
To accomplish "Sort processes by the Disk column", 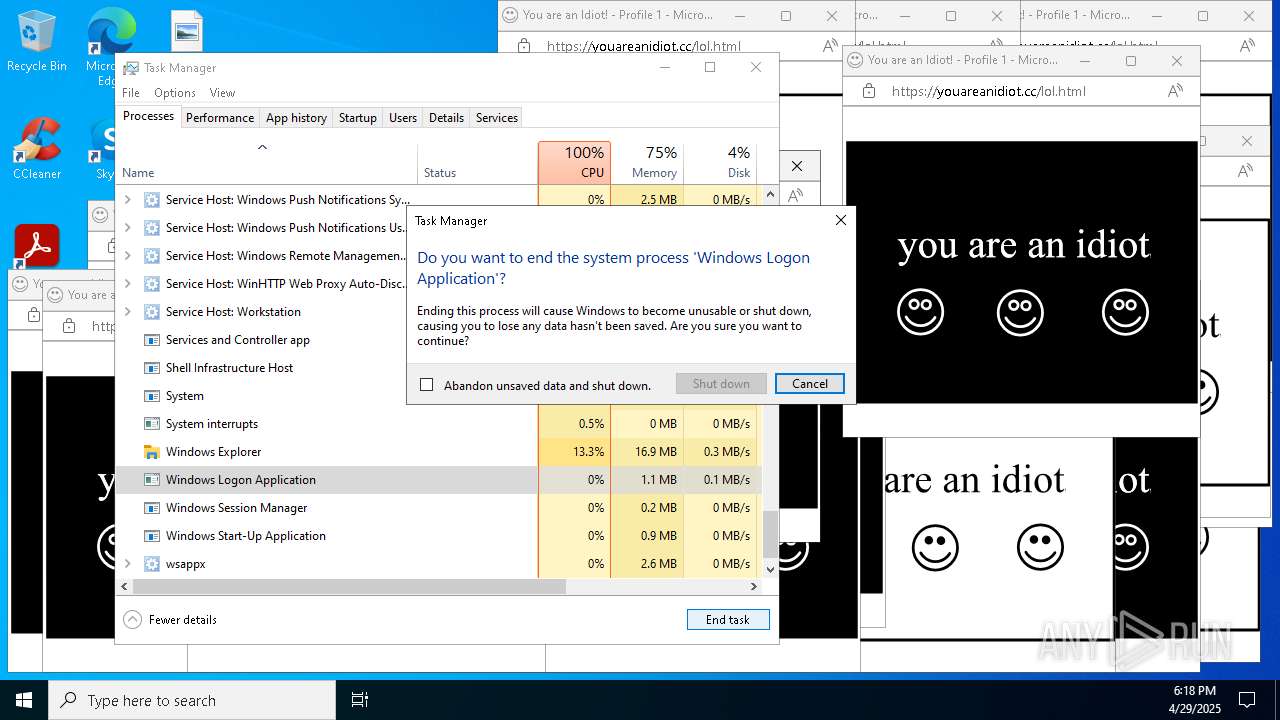I will click(x=720, y=163).
